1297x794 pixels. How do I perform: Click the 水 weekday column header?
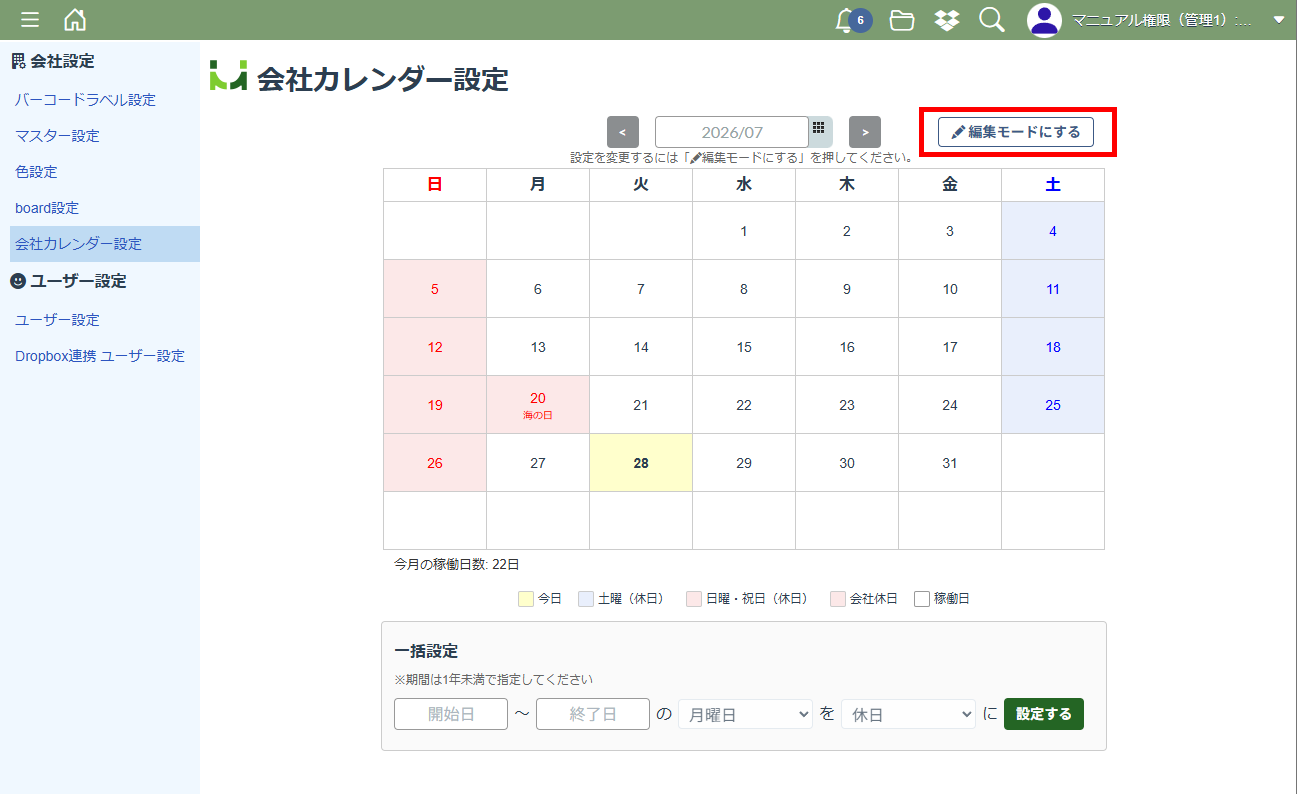coord(744,185)
